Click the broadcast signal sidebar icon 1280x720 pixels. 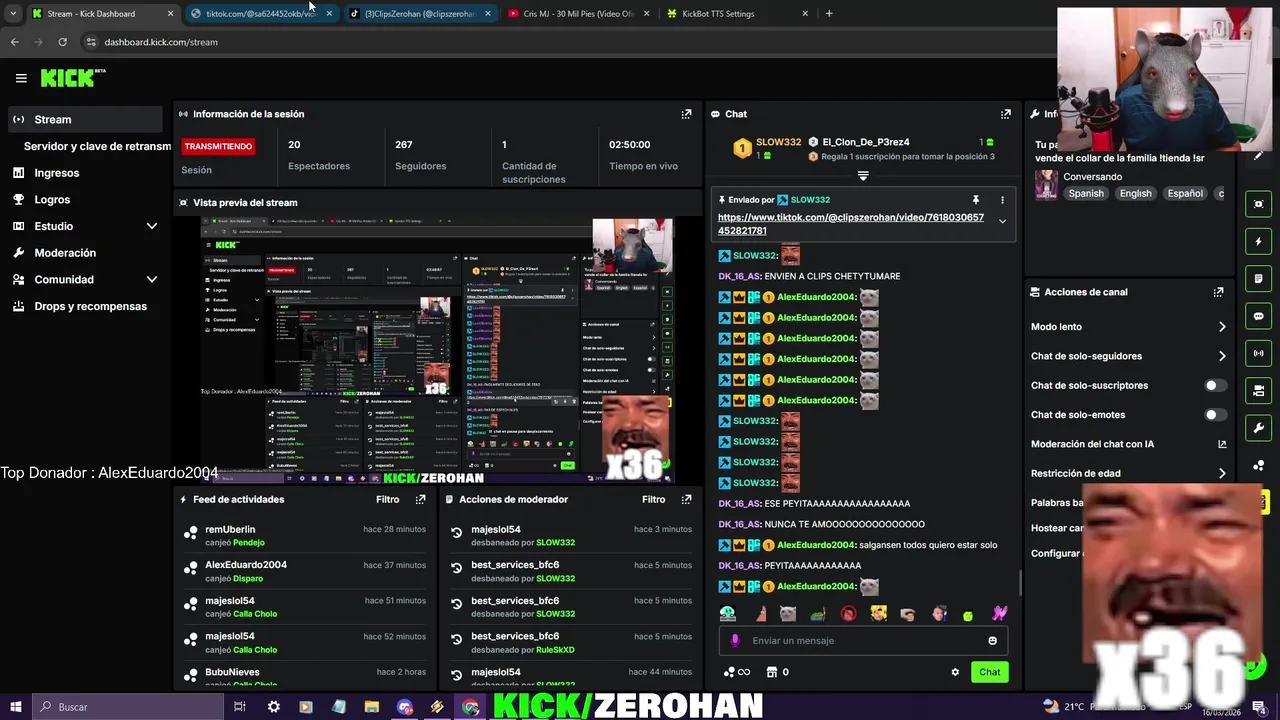[1259, 353]
